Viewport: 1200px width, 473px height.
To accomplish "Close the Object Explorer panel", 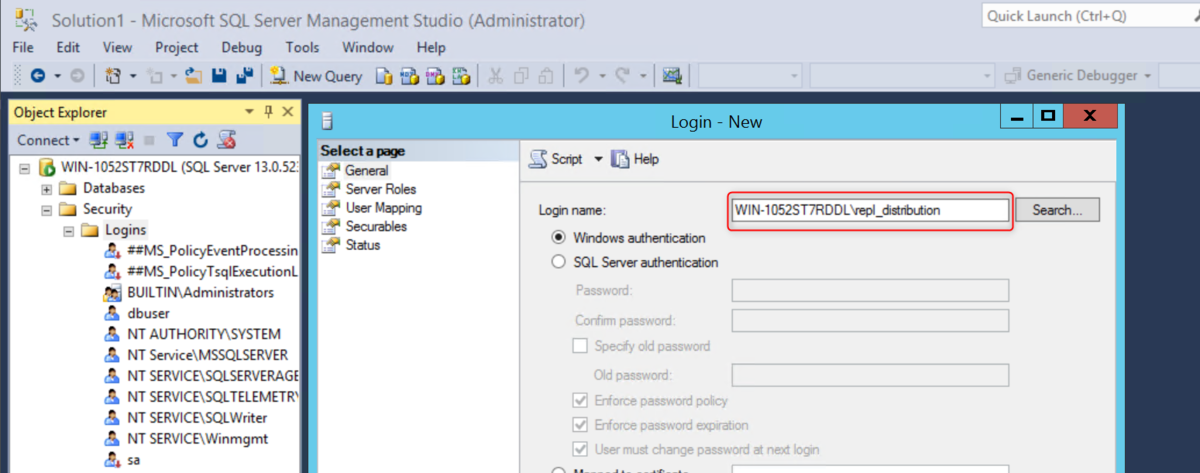I will pos(288,112).
